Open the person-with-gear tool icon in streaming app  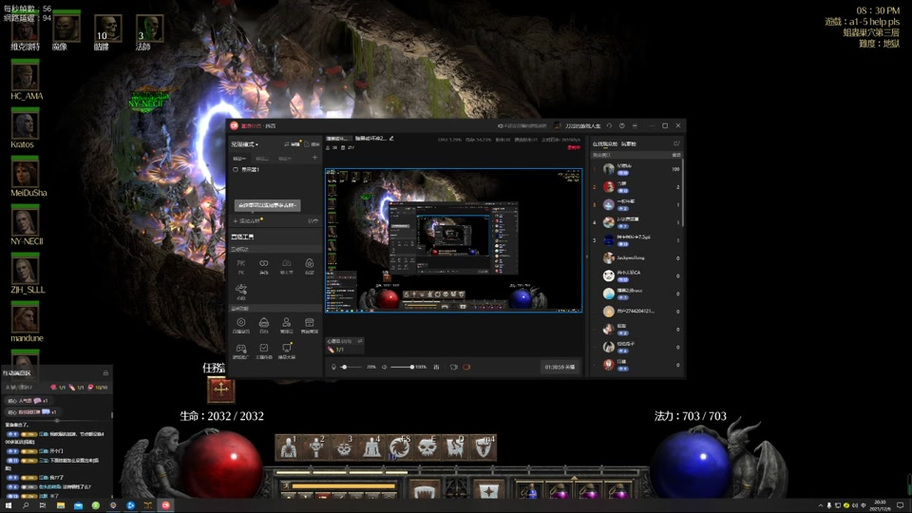pos(286,325)
